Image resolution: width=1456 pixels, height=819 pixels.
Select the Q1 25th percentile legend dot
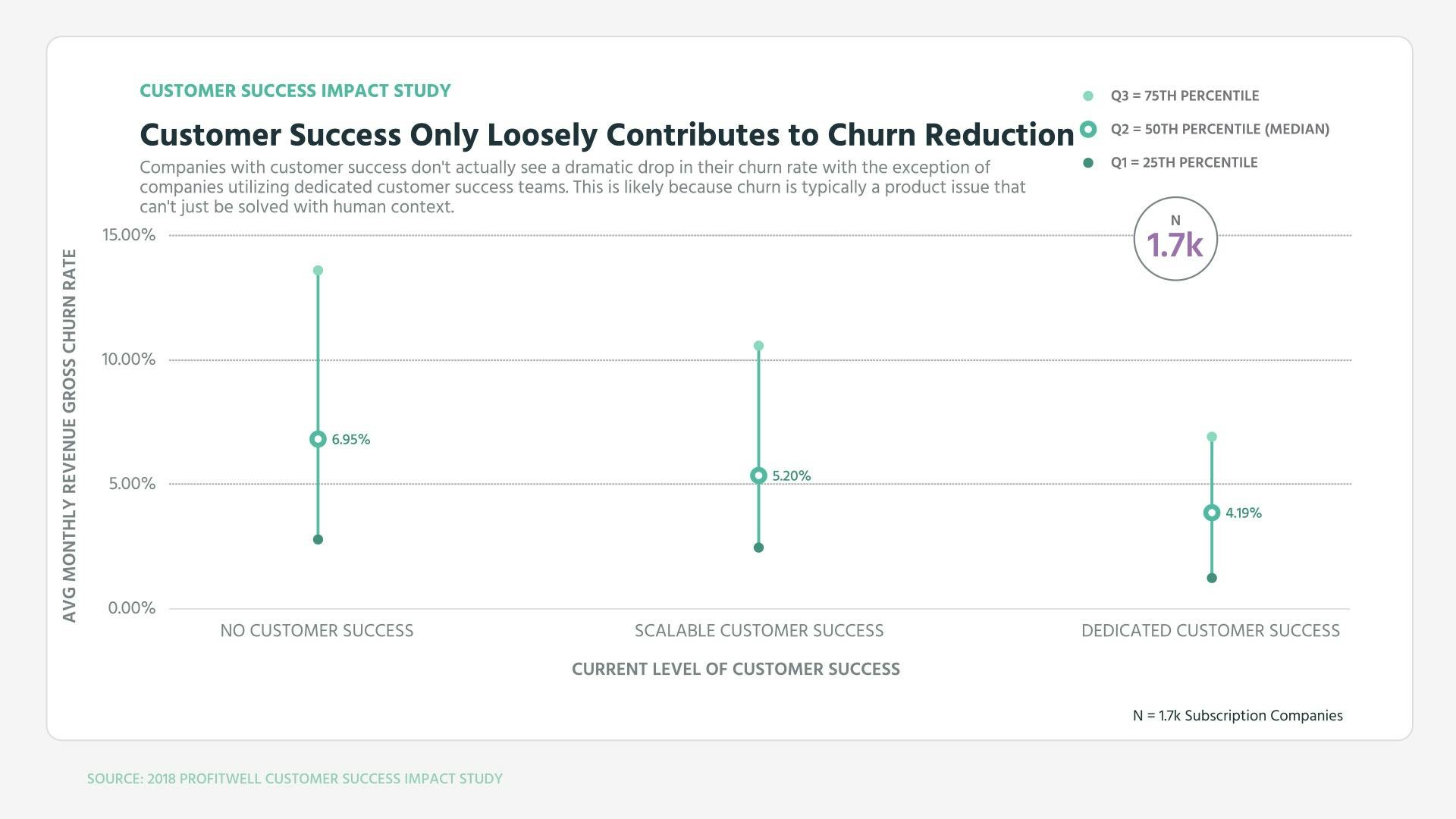[1090, 162]
